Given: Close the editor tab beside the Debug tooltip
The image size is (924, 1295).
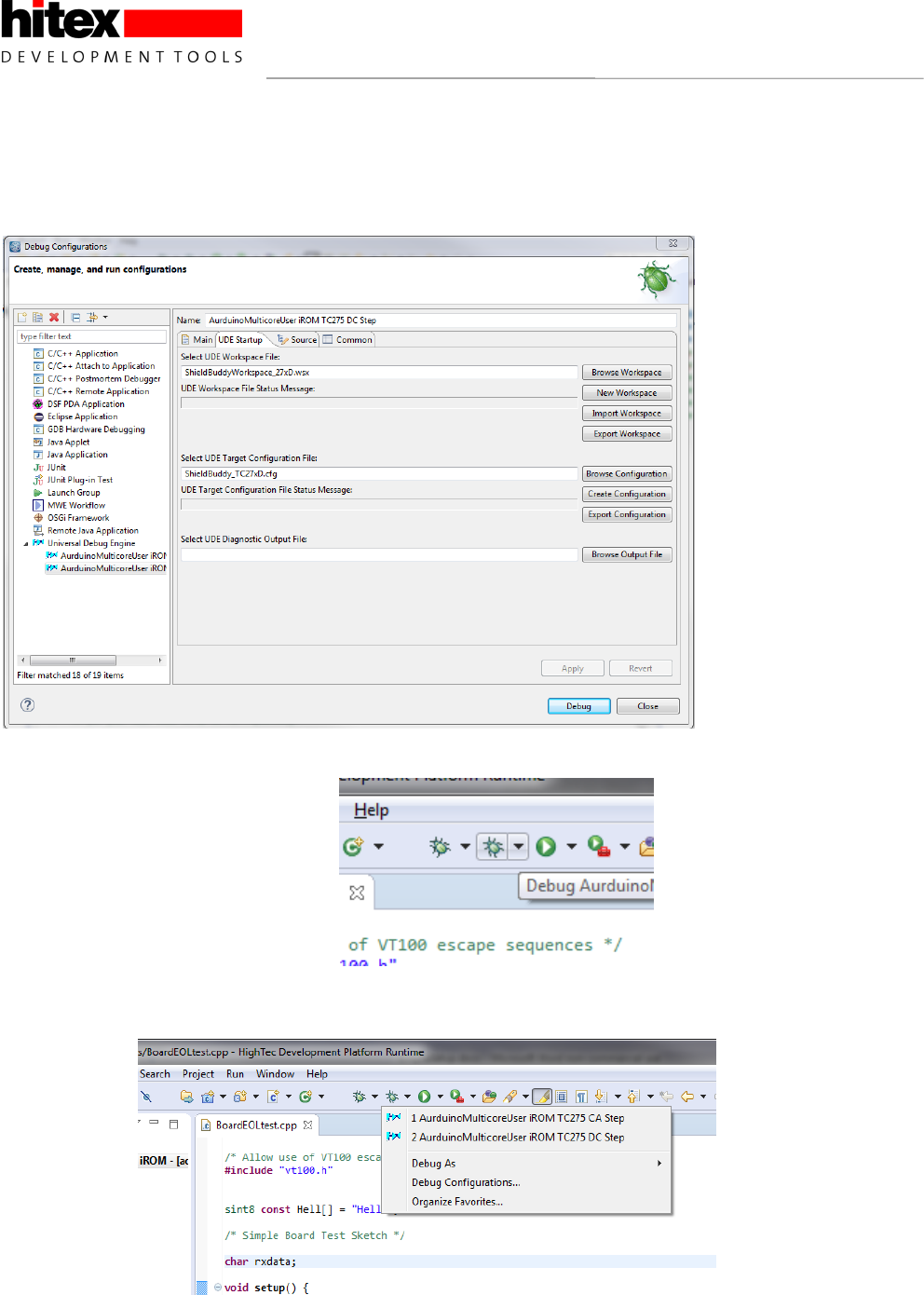Looking at the screenshot, I should pos(357,893).
